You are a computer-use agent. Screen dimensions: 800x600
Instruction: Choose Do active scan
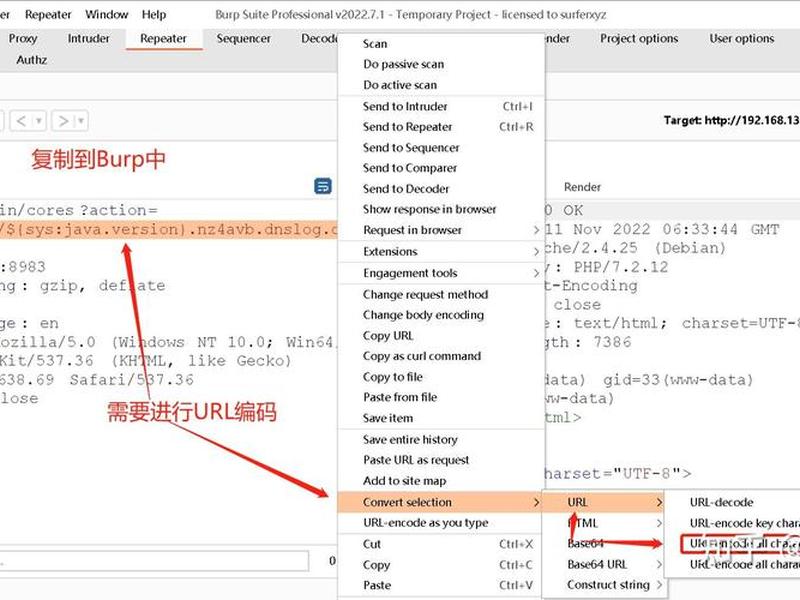(441, 85)
